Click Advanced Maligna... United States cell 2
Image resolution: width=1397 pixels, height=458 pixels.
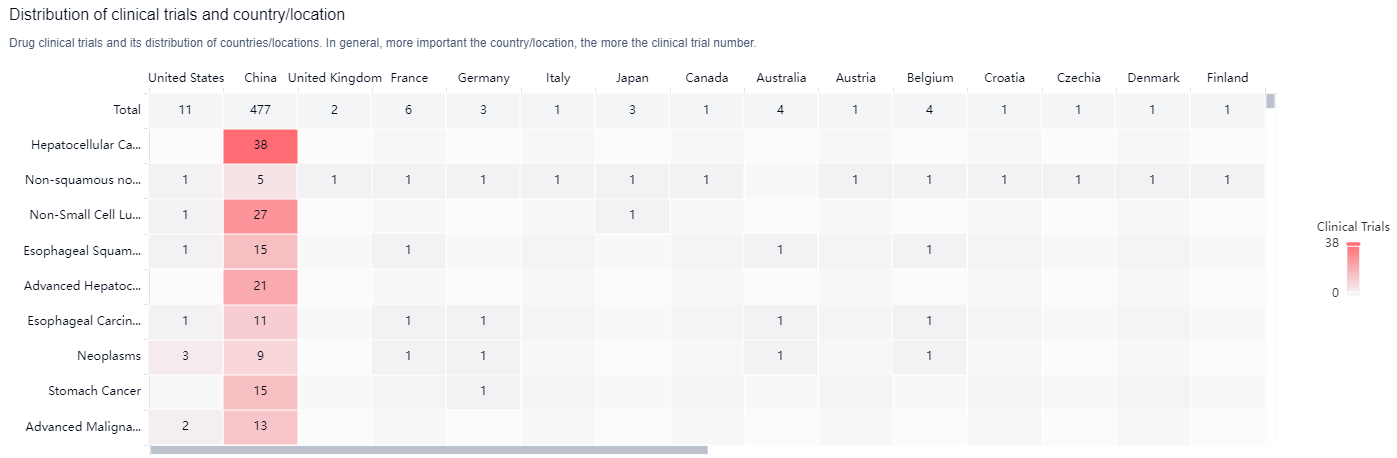click(x=185, y=426)
